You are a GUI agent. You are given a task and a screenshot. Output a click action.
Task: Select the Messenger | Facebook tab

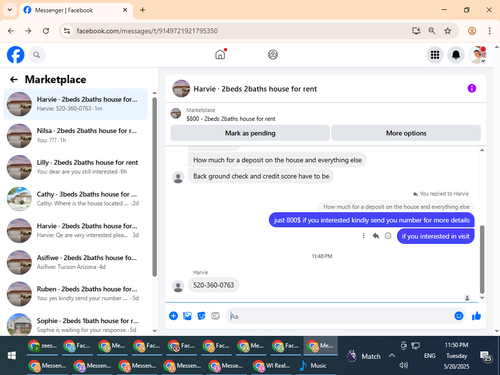coord(76,10)
